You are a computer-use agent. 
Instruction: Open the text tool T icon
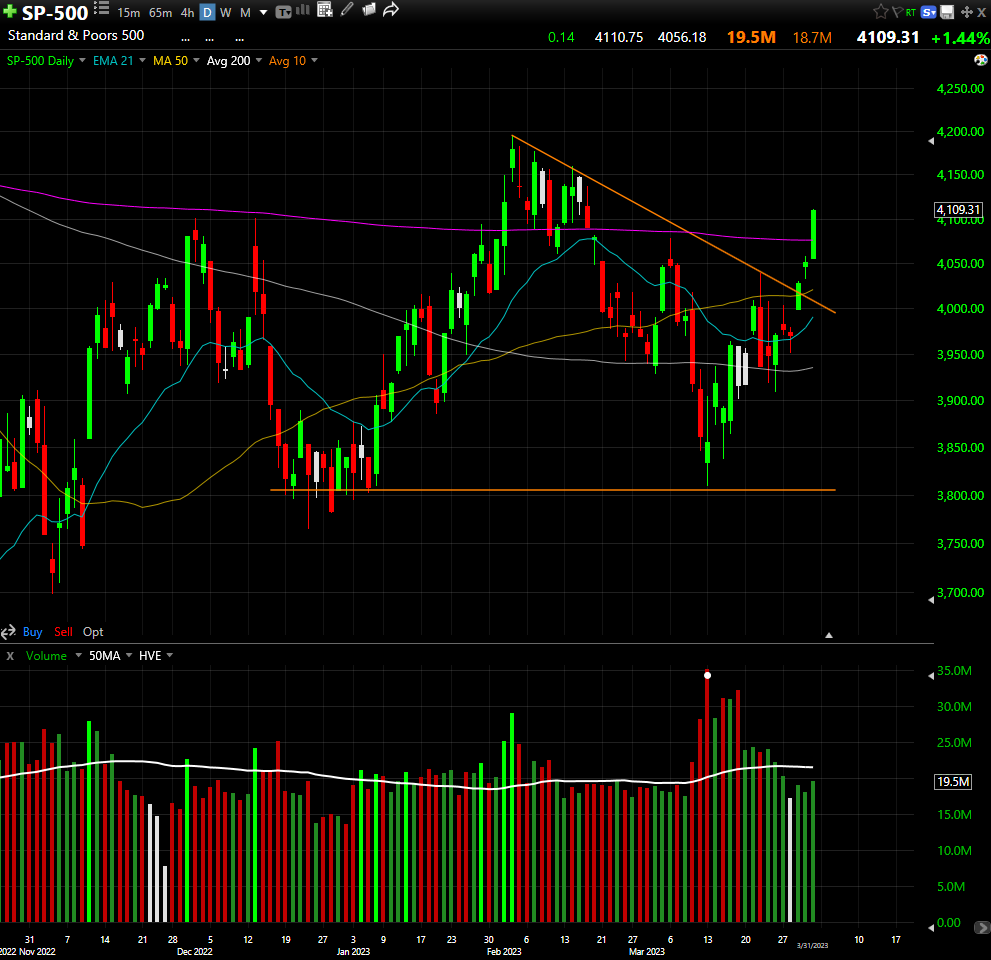click(x=284, y=12)
